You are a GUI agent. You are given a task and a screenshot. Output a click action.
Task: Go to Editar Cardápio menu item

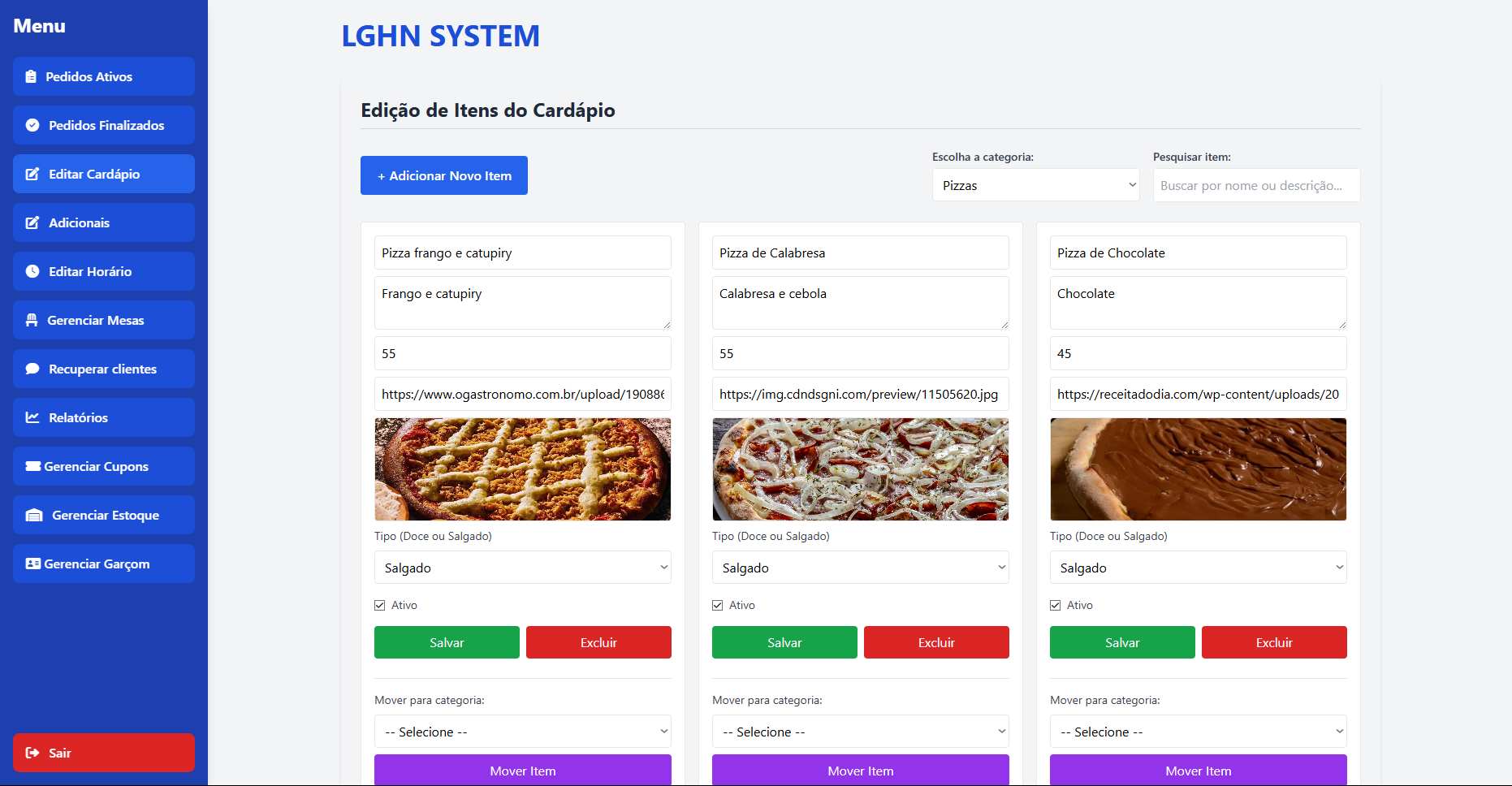(x=104, y=174)
